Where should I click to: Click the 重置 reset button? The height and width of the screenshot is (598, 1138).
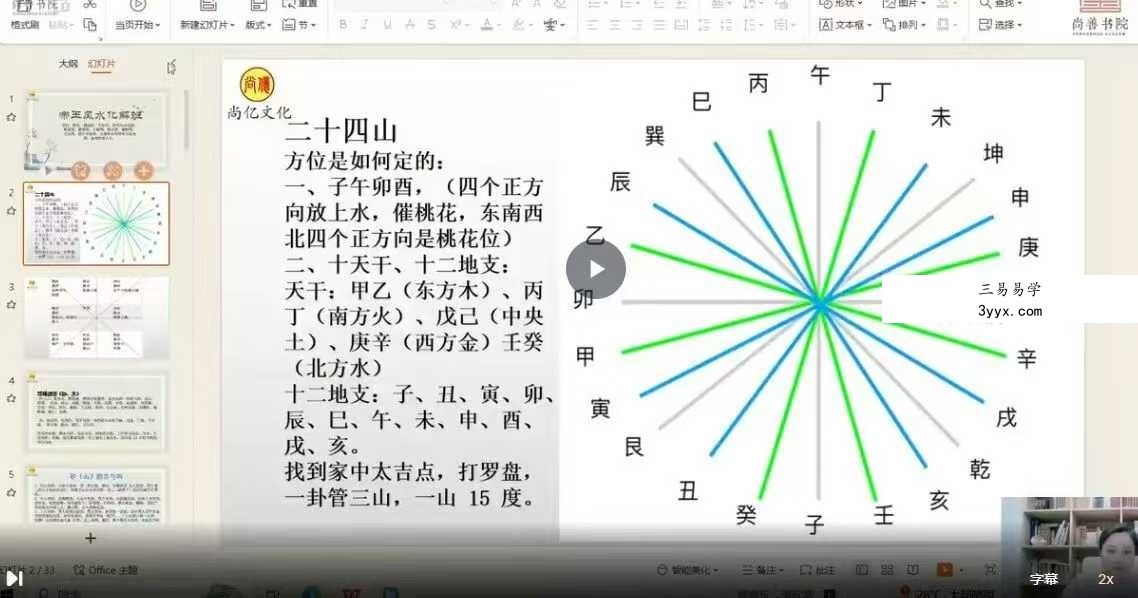300,4
